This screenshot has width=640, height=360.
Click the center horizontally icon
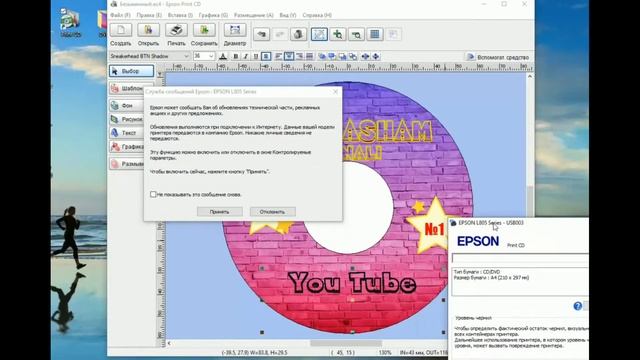(365, 56)
